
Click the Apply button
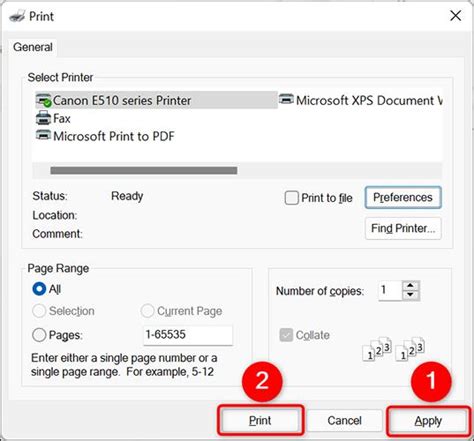point(428,421)
